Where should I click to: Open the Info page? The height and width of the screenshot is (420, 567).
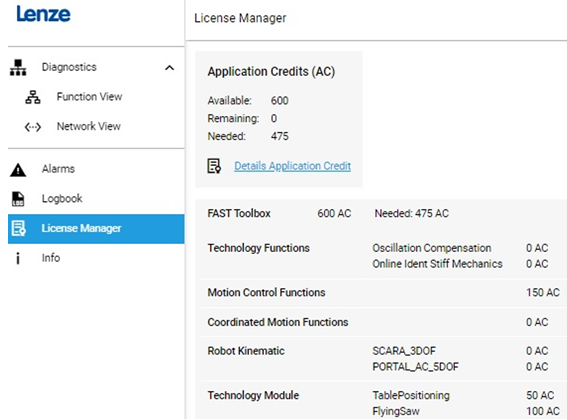(51, 258)
